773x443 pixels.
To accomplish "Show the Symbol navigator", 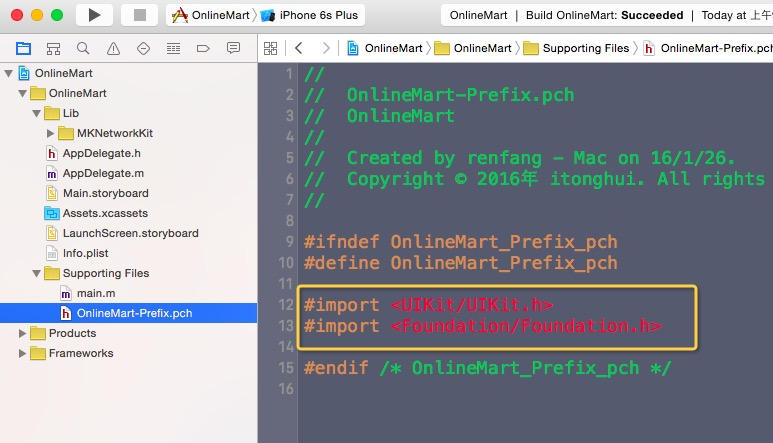I will point(53,48).
